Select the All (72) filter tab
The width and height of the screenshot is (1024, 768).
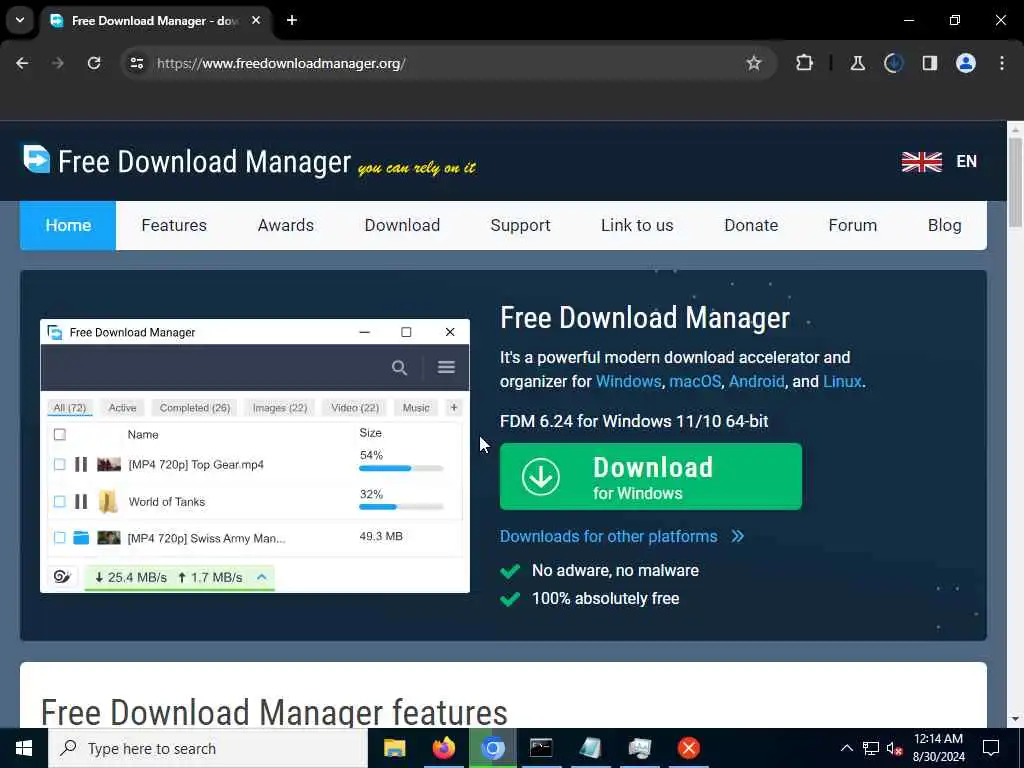[x=70, y=408]
